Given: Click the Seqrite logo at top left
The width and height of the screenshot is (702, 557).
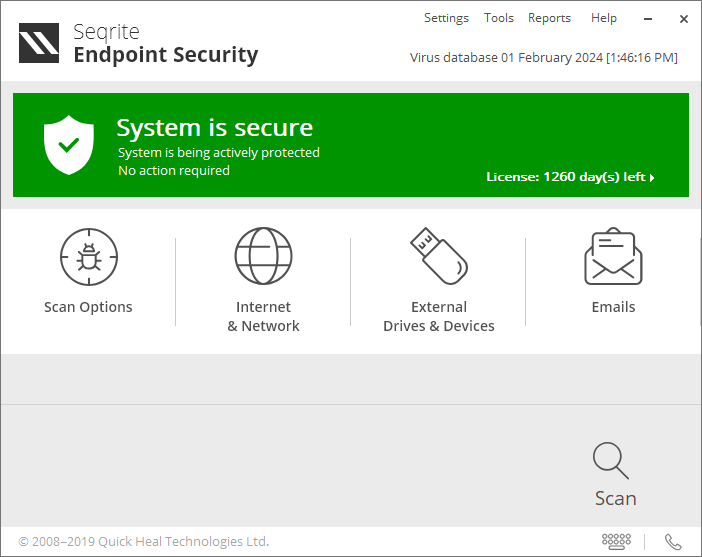Looking at the screenshot, I should pos(39,43).
